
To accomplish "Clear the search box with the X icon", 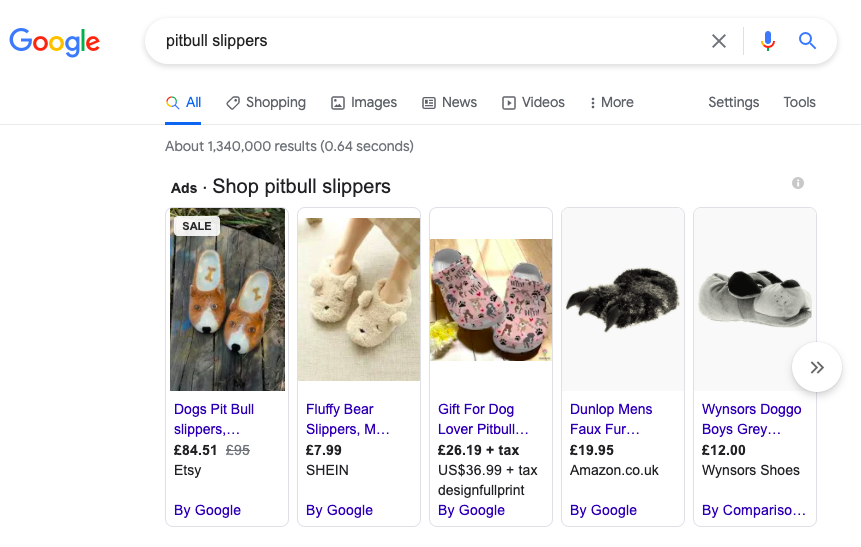I will (719, 41).
